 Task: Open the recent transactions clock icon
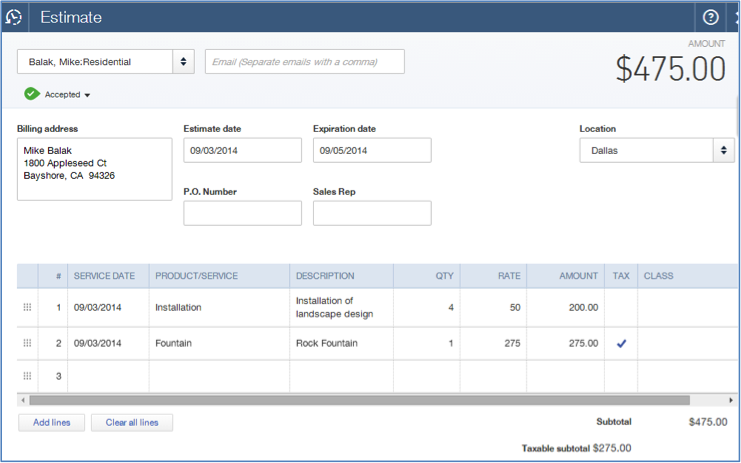[14, 17]
